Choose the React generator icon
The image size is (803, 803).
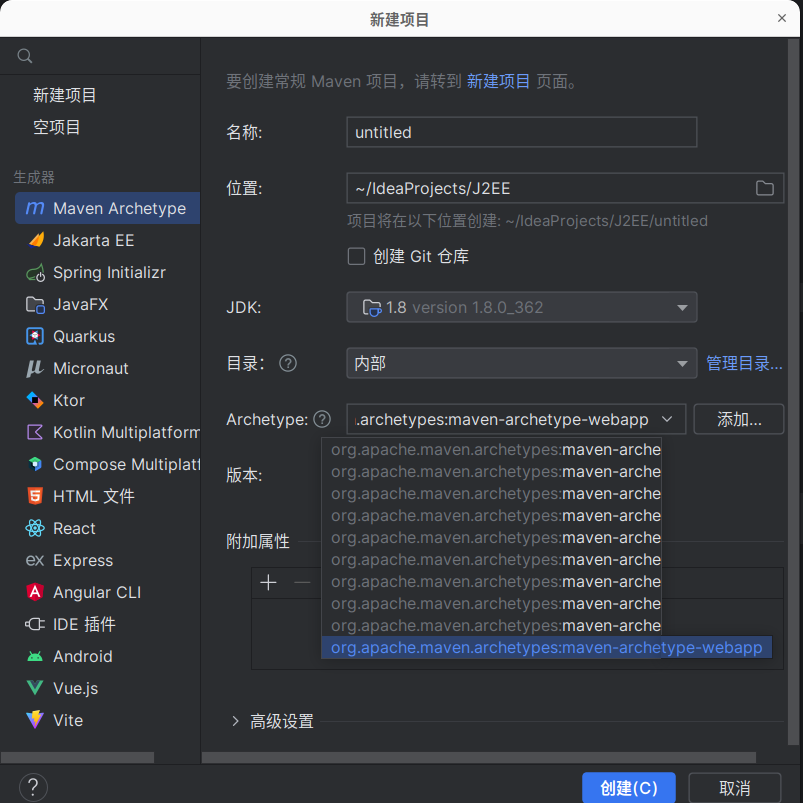coord(35,528)
